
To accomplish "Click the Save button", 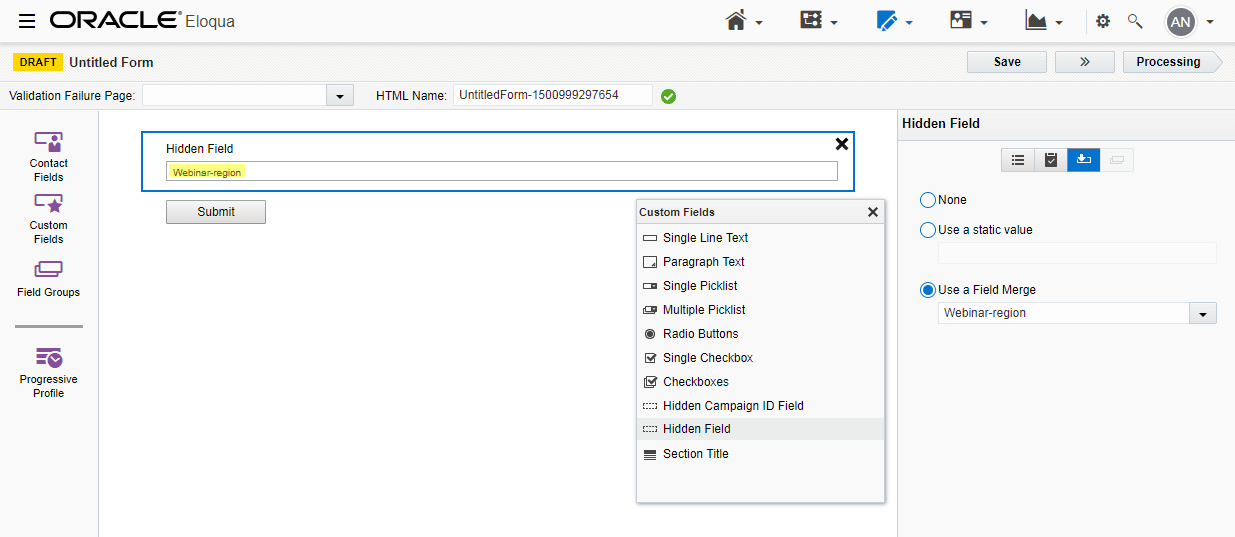I will click(1007, 62).
